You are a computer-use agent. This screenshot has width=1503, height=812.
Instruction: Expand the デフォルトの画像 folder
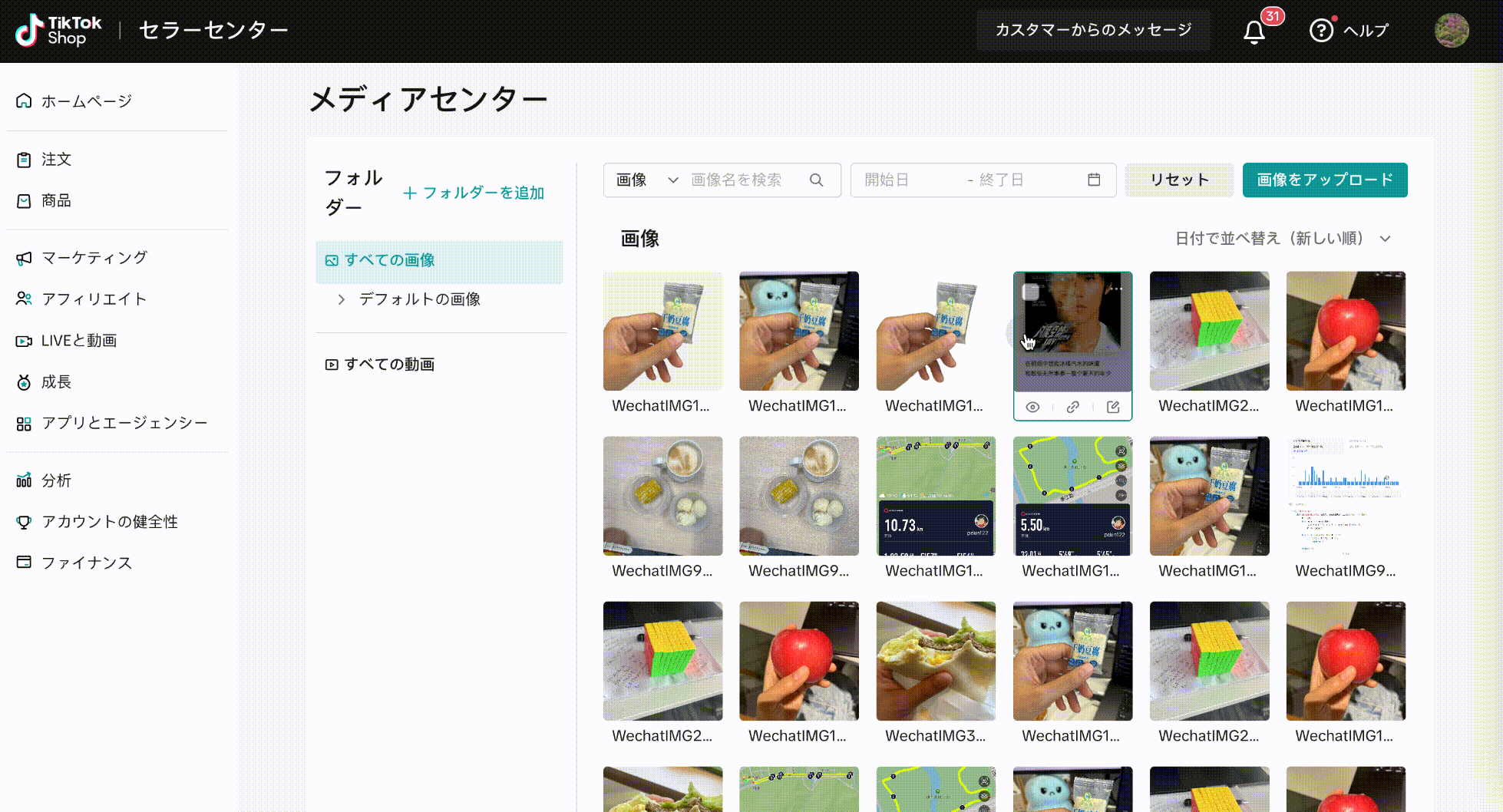pyautogui.click(x=342, y=299)
